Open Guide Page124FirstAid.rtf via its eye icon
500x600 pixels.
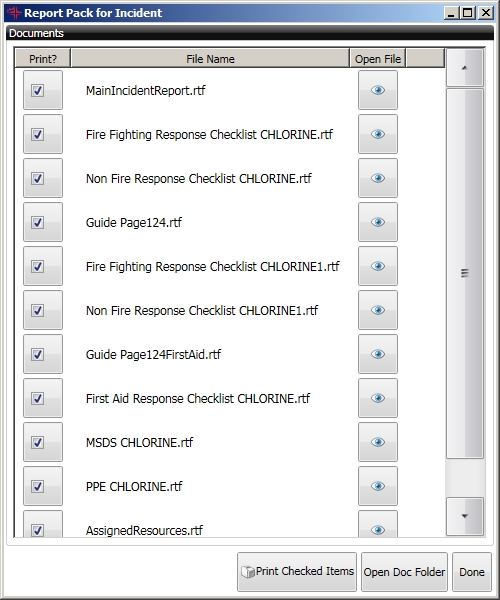point(378,354)
